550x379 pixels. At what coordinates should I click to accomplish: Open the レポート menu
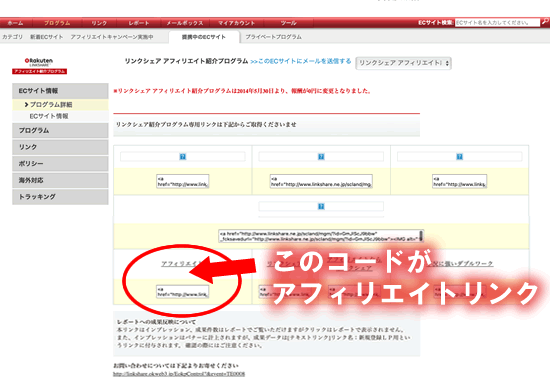click(139, 23)
